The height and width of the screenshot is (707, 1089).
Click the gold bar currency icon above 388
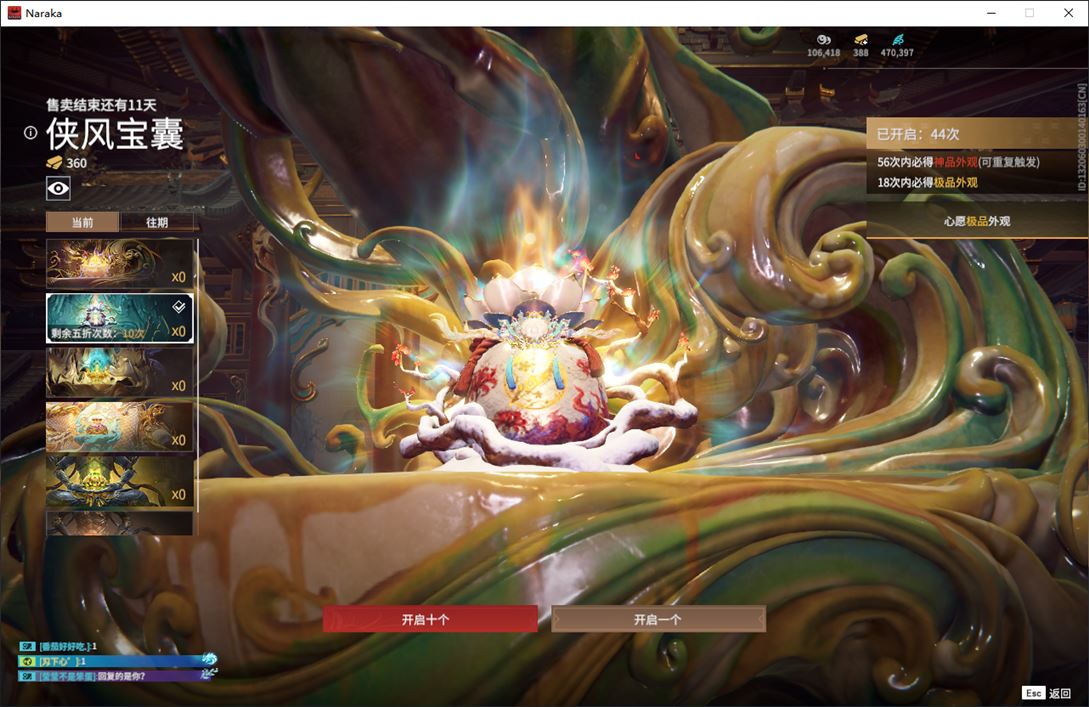point(861,40)
